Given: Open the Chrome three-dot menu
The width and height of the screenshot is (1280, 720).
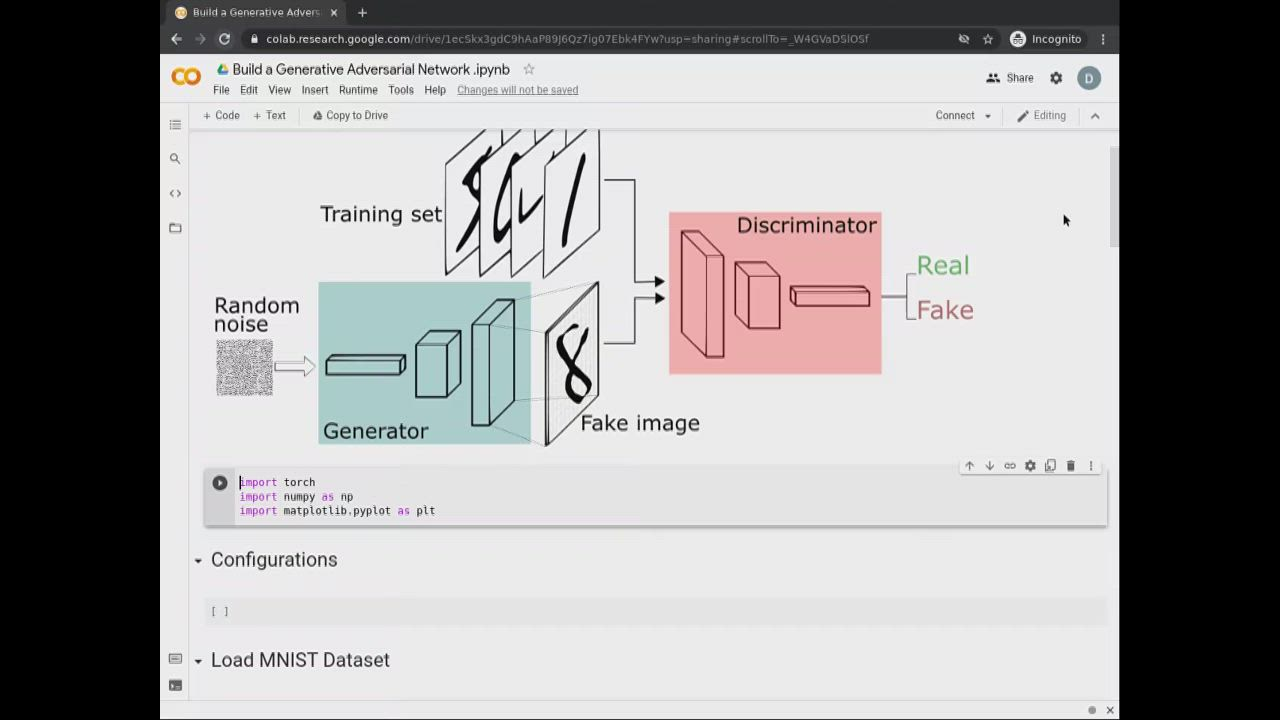Looking at the screenshot, I should [x=1103, y=39].
